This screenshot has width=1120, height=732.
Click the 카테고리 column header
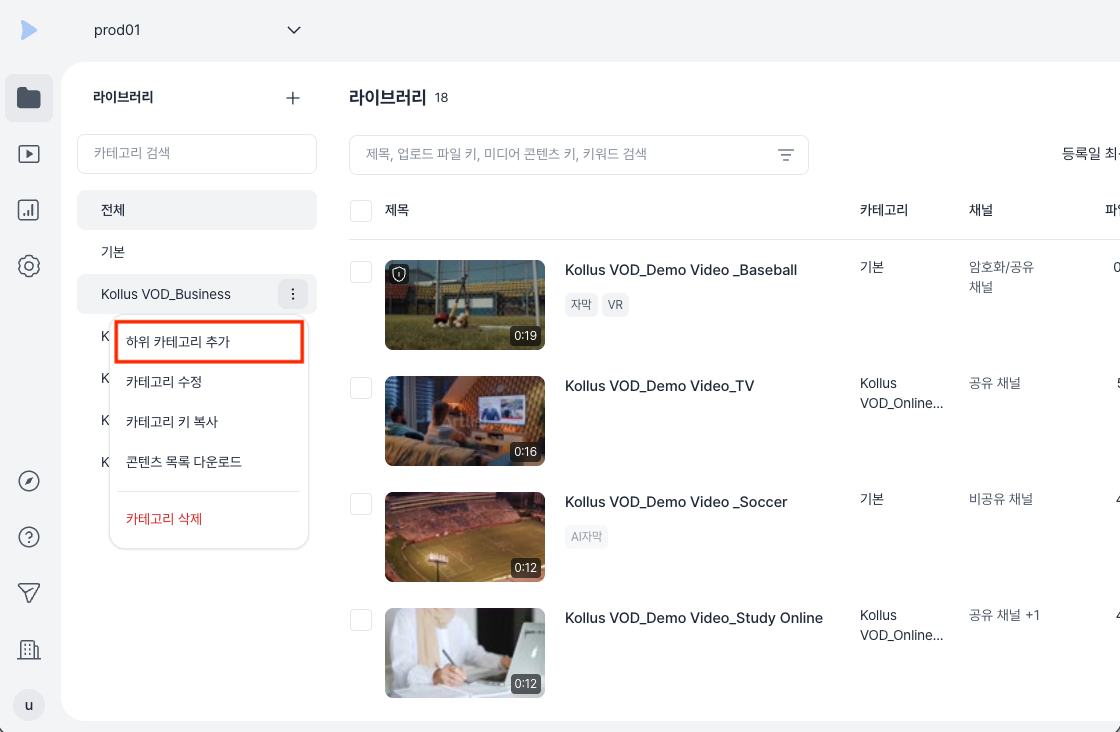point(884,211)
